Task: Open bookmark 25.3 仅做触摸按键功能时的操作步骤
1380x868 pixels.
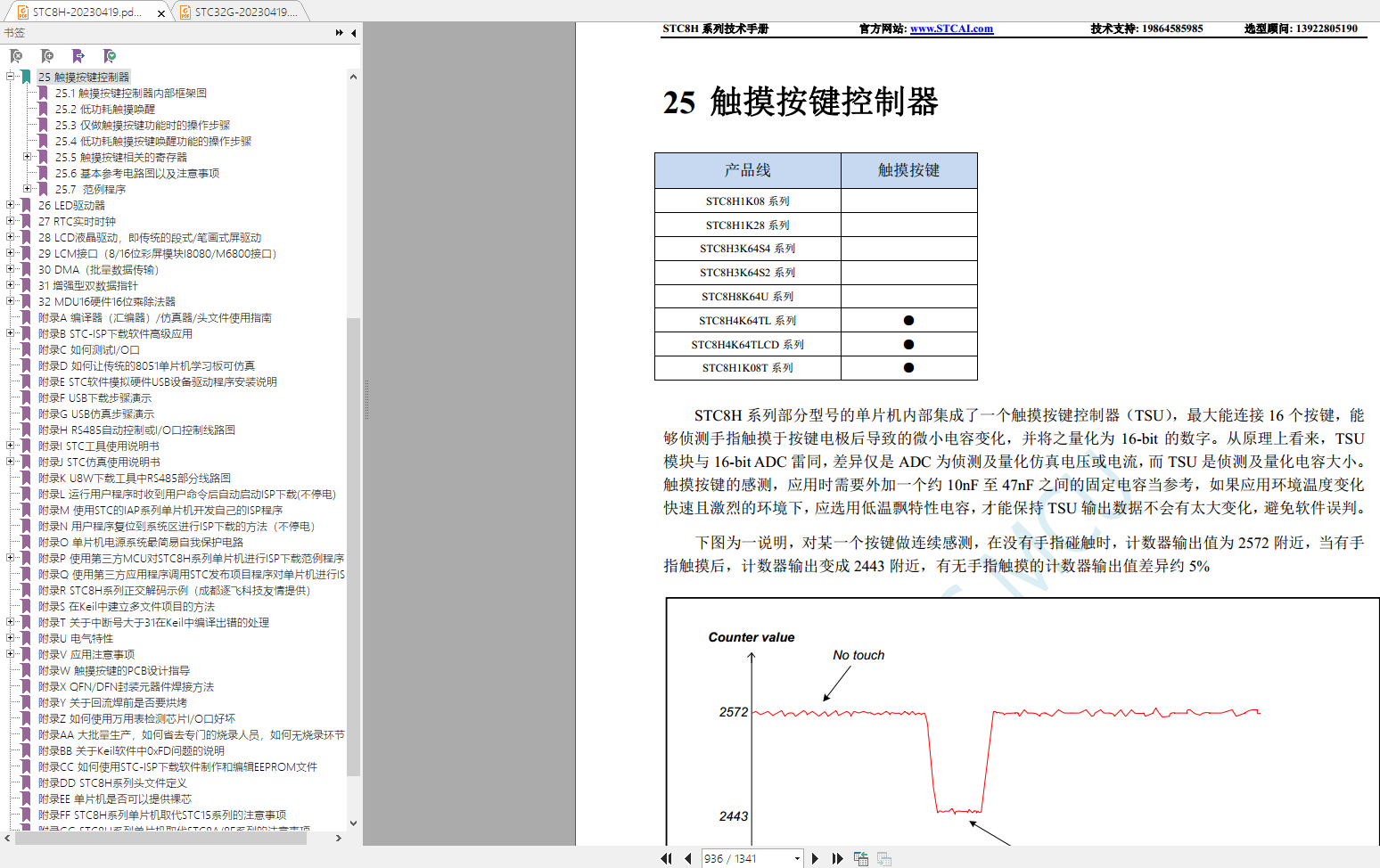Action: (x=143, y=125)
